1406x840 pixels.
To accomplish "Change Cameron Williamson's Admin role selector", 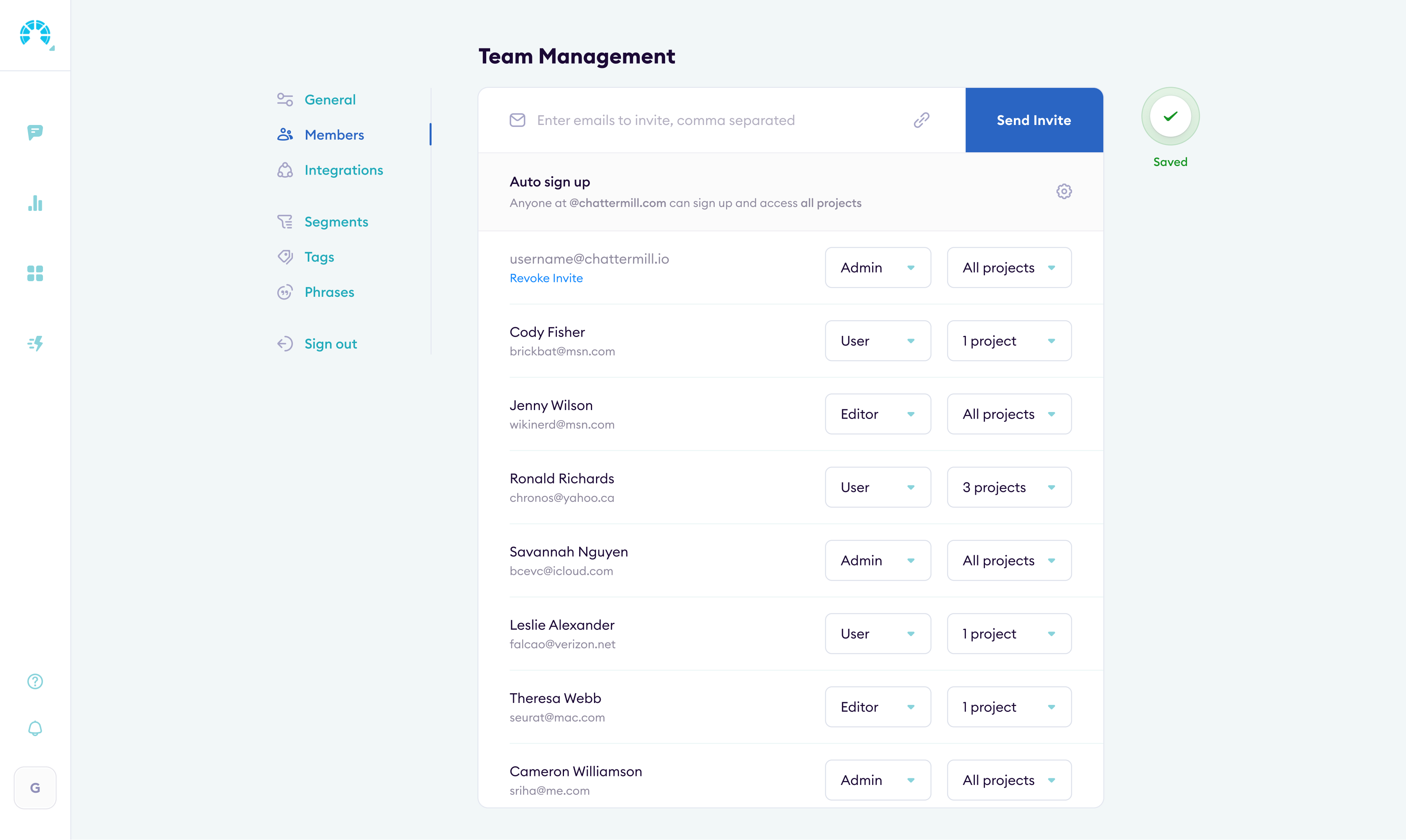I will click(877, 779).
